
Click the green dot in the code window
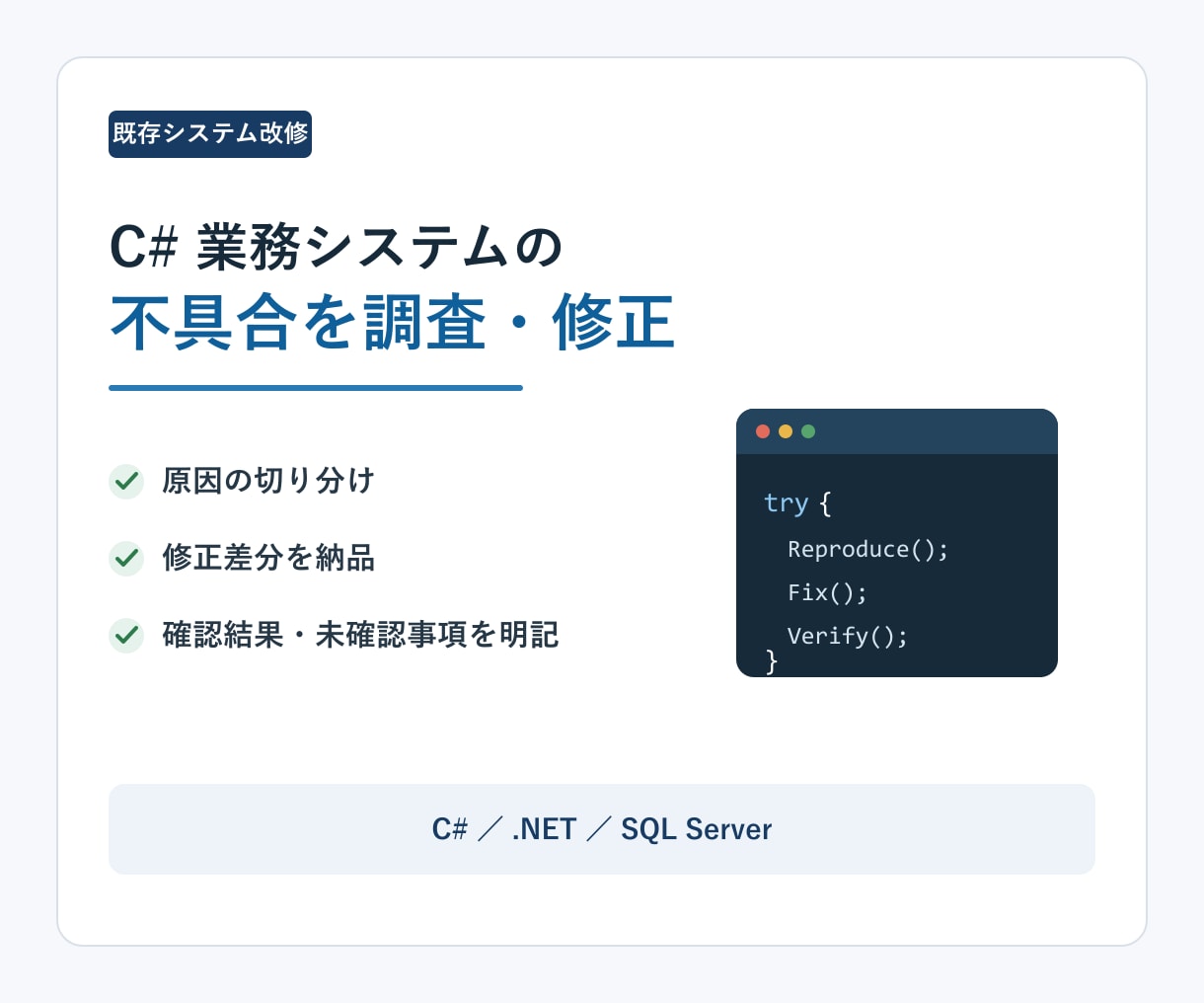coord(808,431)
